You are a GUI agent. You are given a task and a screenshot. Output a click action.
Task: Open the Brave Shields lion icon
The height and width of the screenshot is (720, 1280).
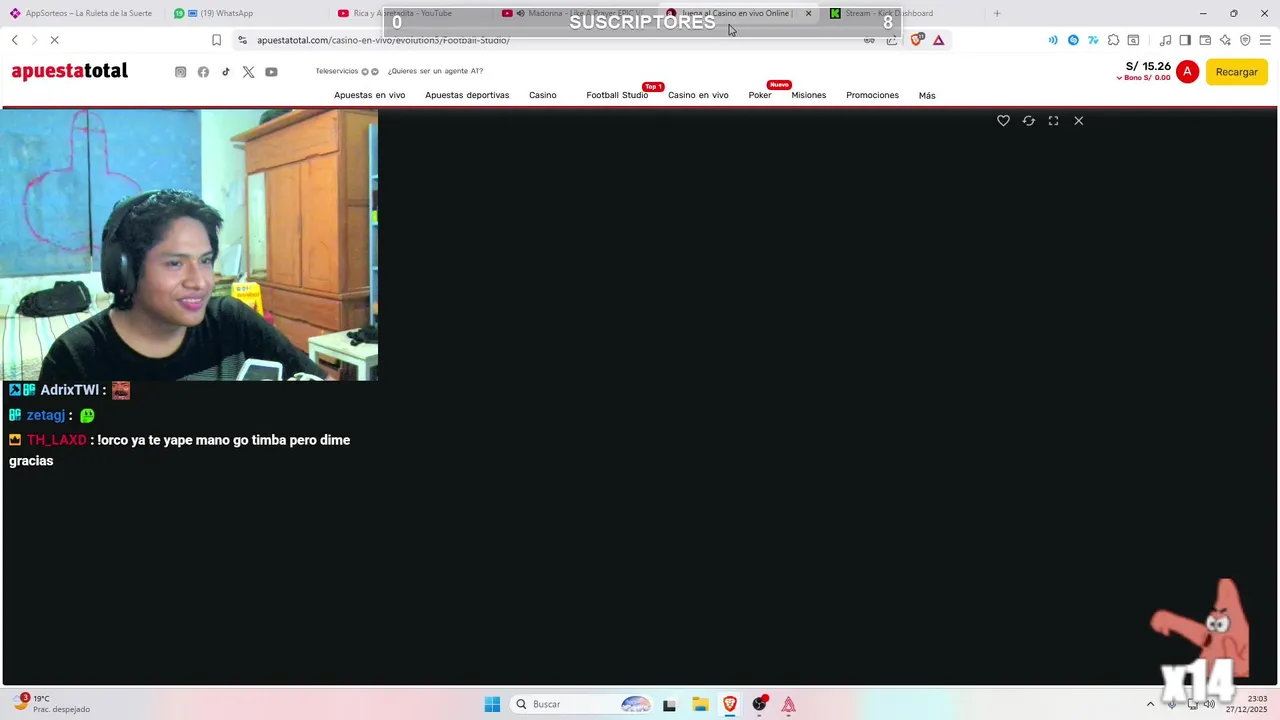click(x=916, y=40)
